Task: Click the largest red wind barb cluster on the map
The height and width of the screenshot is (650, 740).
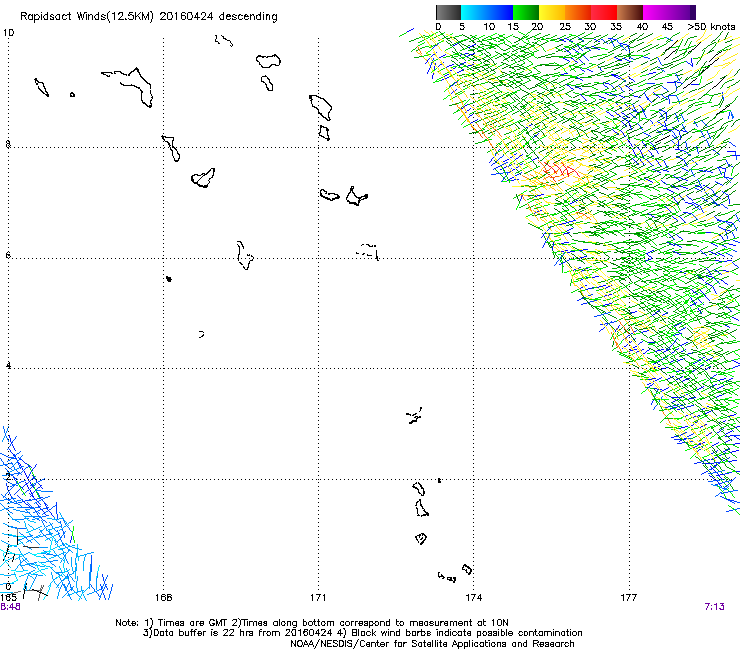Action: point(559,170)
